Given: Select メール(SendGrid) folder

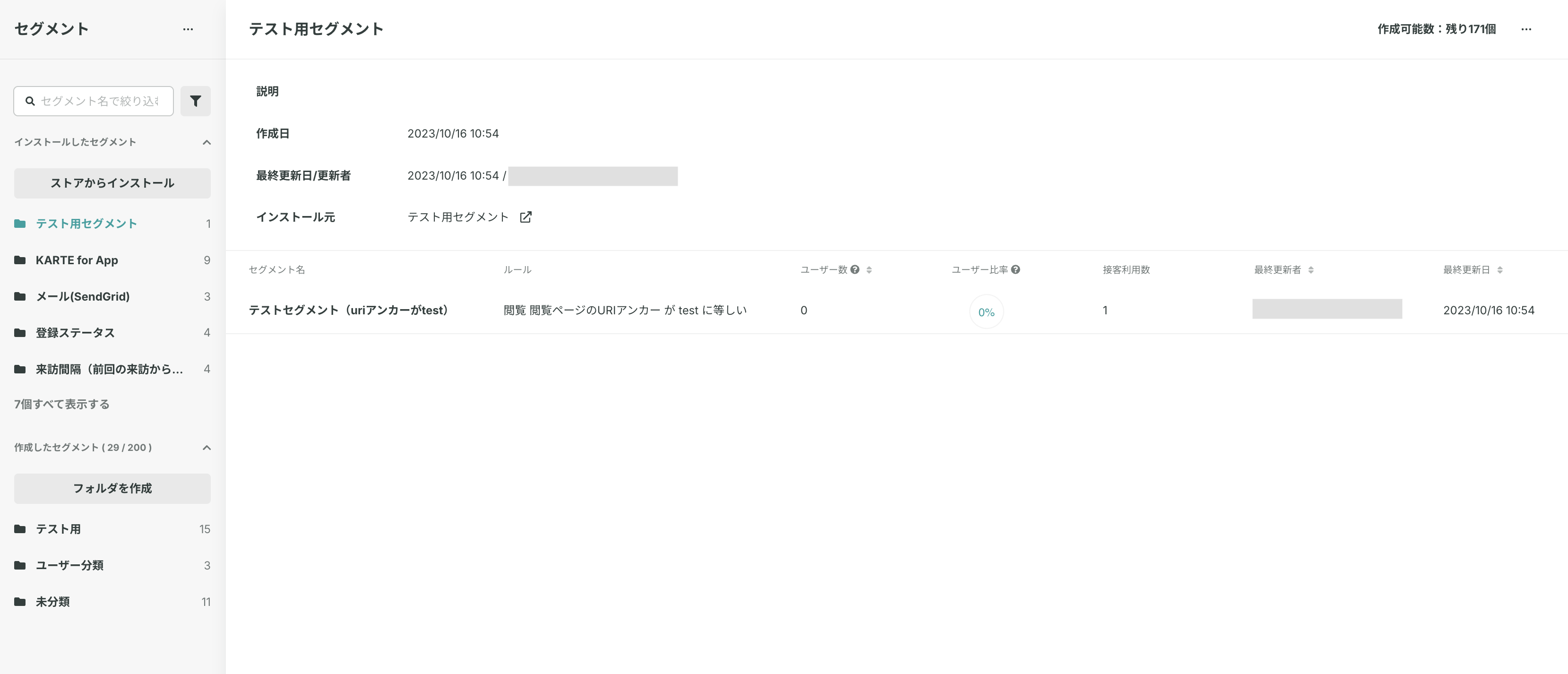Looking at the screenshot, I should click(112, 296).
